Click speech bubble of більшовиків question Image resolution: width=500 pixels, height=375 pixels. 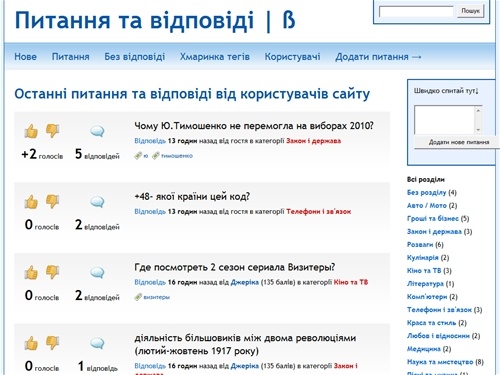pos(97,343)
